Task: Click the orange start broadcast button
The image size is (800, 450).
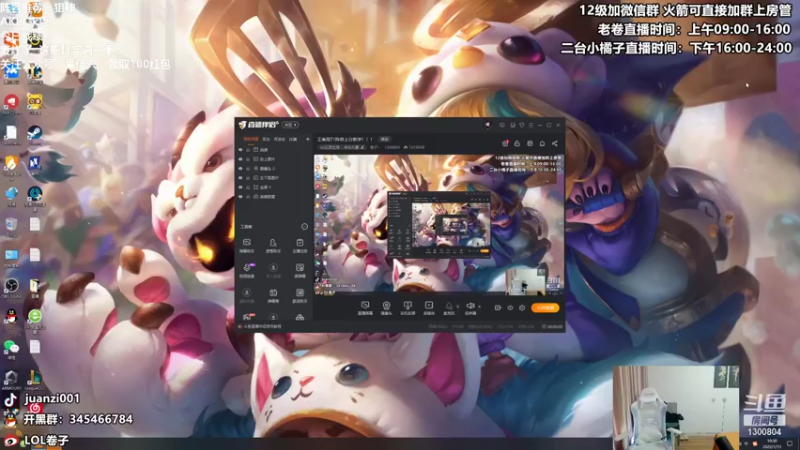Action: pos(545,308)
